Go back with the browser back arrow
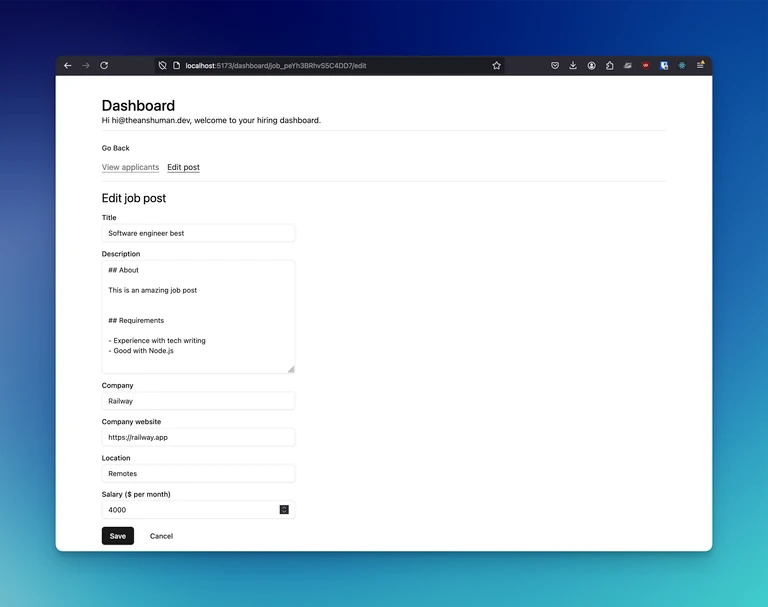Viewport: 768px width, 607px height. click(x=68, y=66)
